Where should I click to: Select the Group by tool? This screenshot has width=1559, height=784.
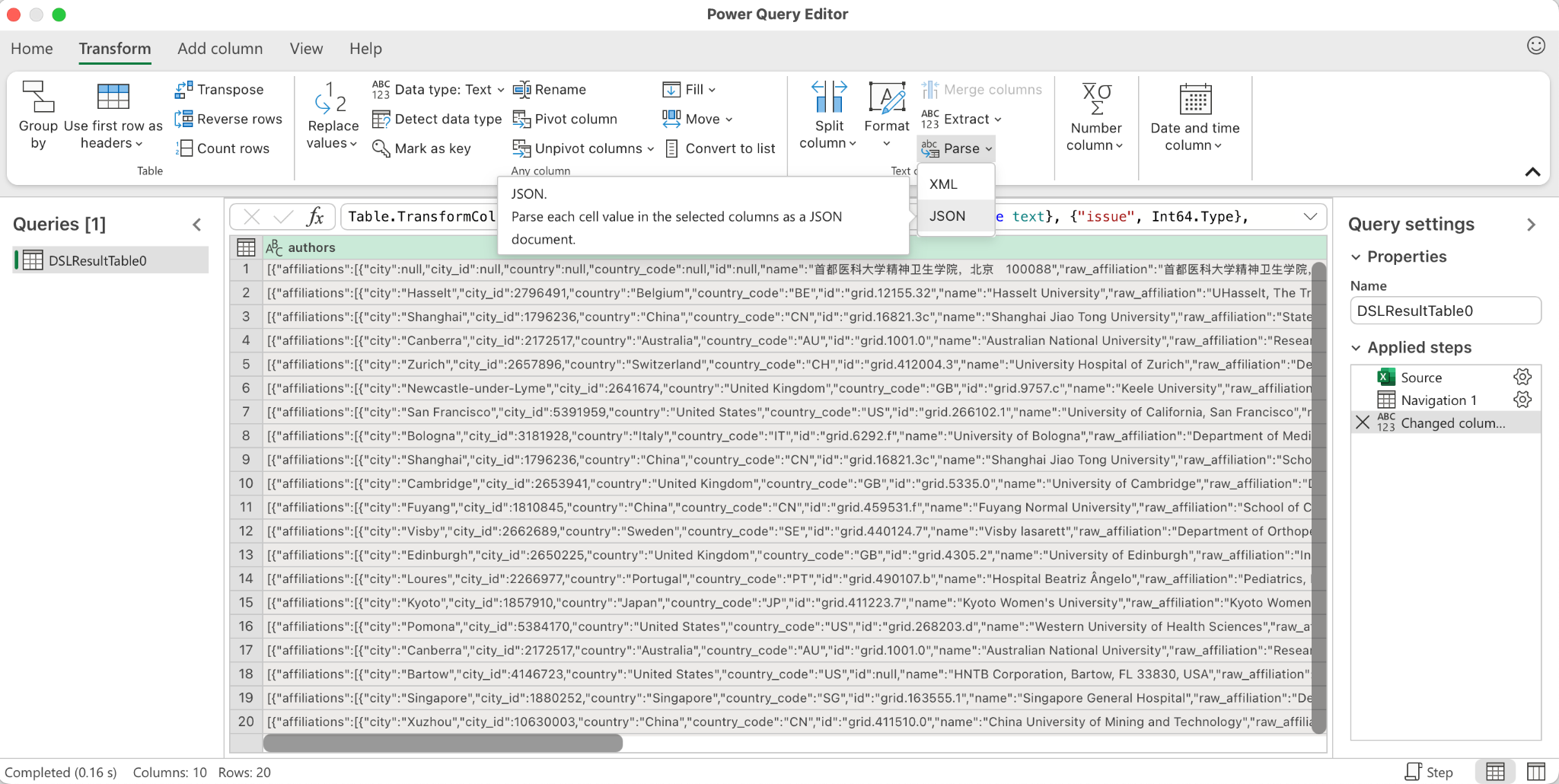pyautogui.click(x=38, y=114)
